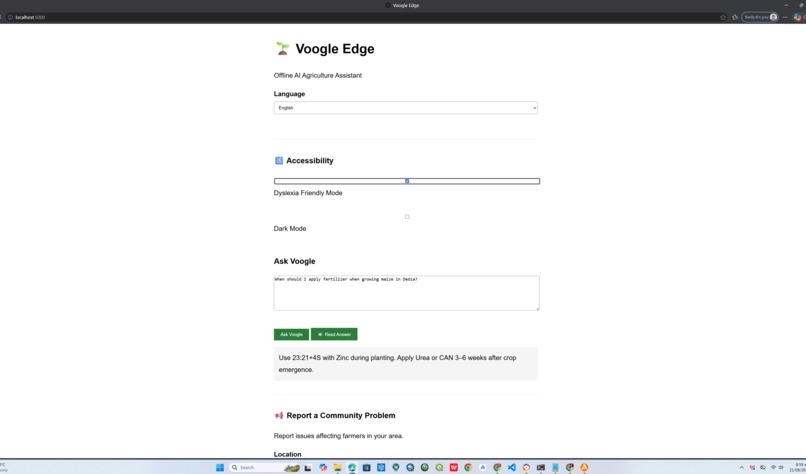Open the browser favorites star-list icon

pos(735,17)
